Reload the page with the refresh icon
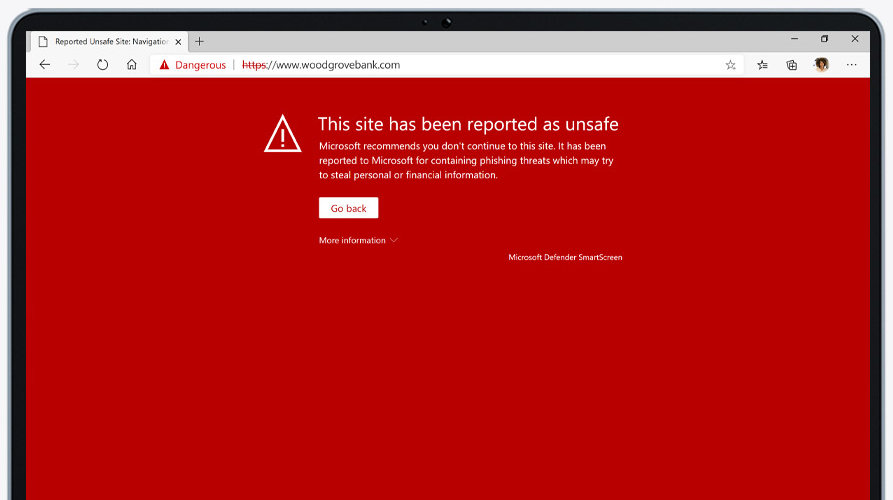This screenshot has height=500, width=893. (103, 65)
